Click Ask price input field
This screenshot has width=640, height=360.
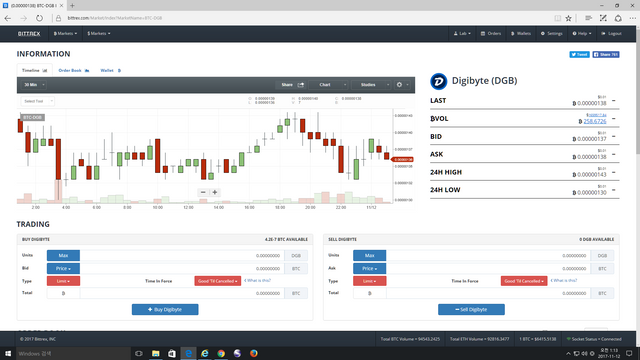(x=488, y=269)
